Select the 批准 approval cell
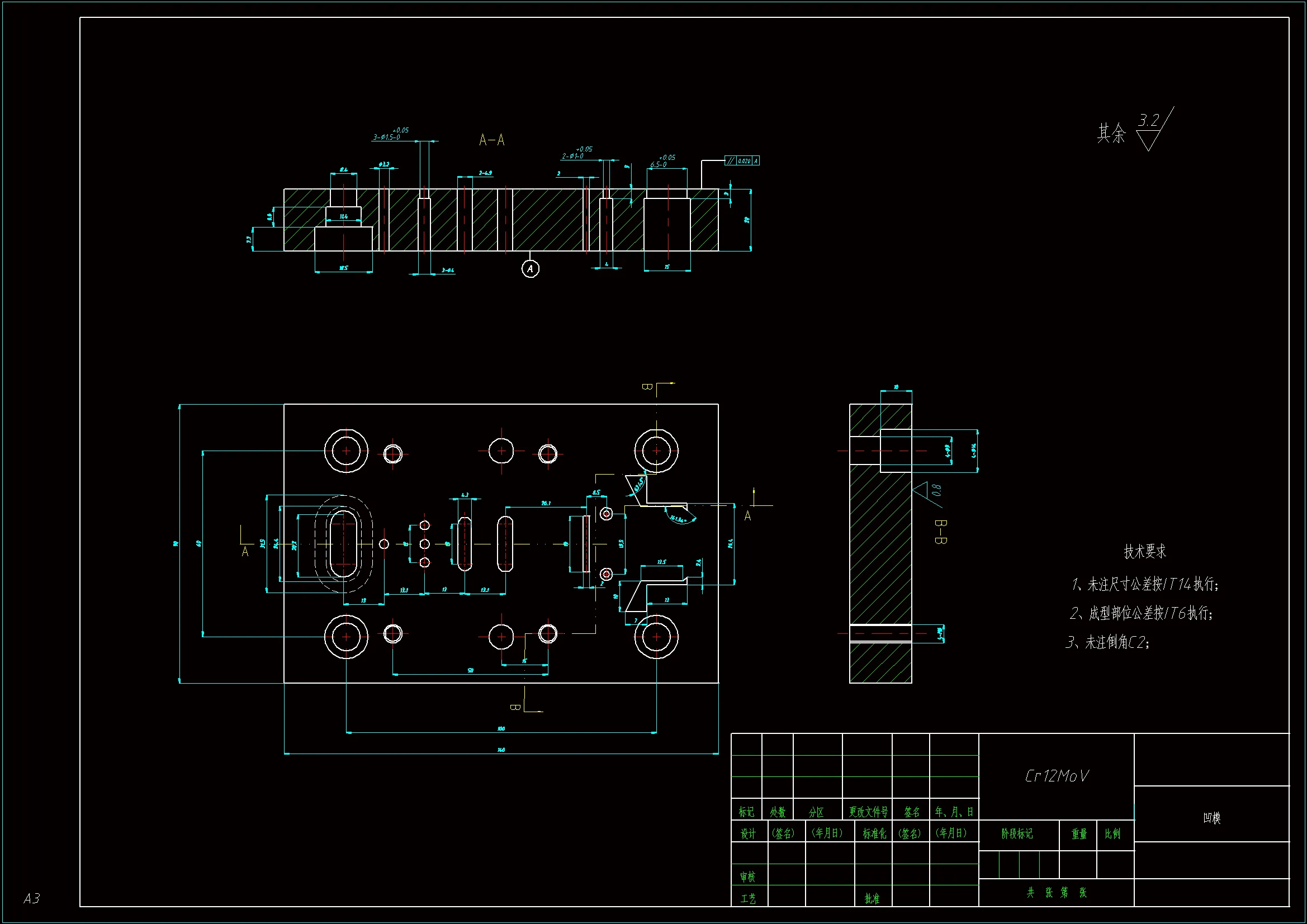 pos(872,898)
